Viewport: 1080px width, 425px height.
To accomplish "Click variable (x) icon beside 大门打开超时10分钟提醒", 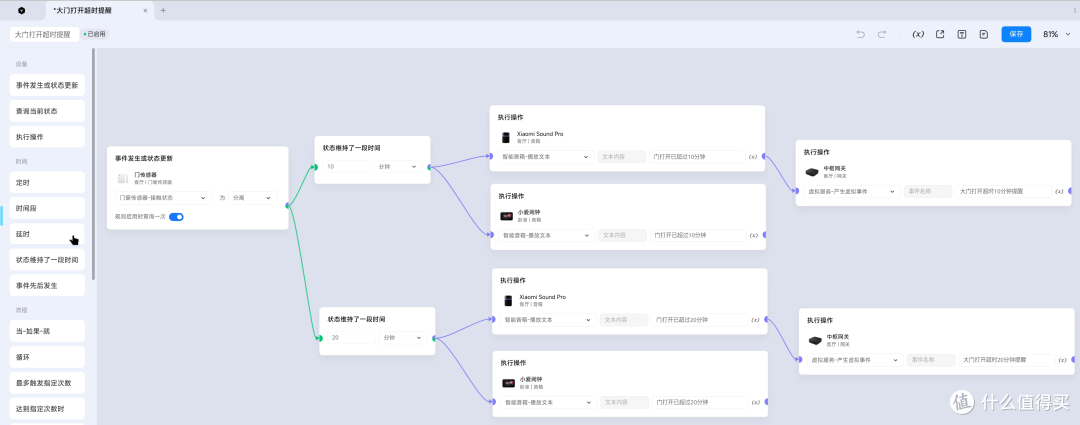I will coord(1059,191).
